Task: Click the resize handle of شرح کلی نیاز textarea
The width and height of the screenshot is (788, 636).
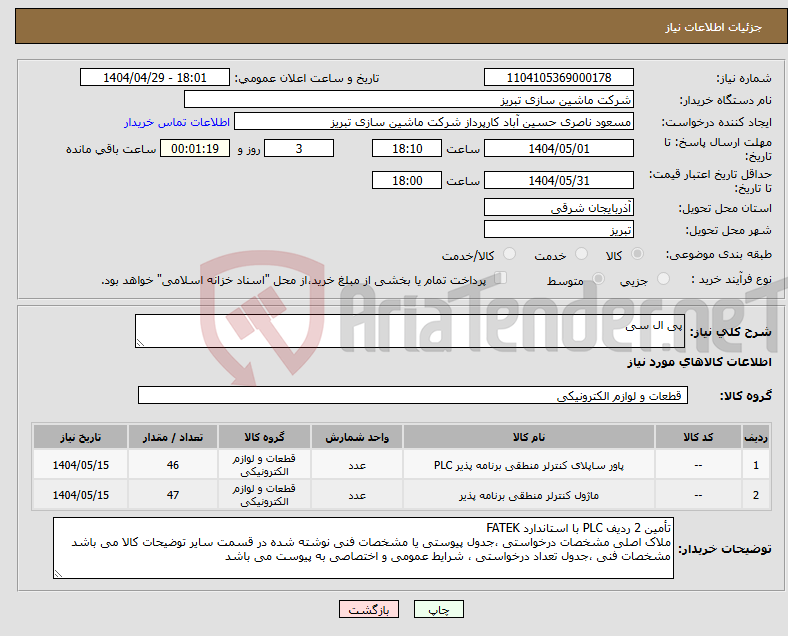Action: (x=140, y=343)
